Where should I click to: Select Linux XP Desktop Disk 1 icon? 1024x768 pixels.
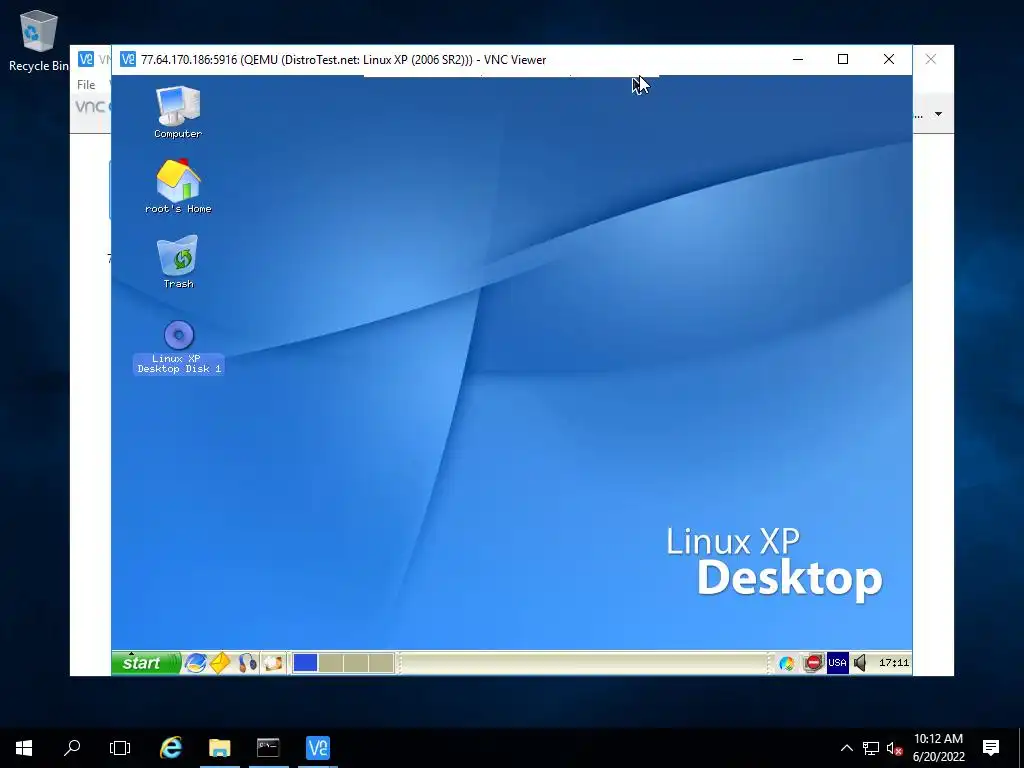point(178,347)
